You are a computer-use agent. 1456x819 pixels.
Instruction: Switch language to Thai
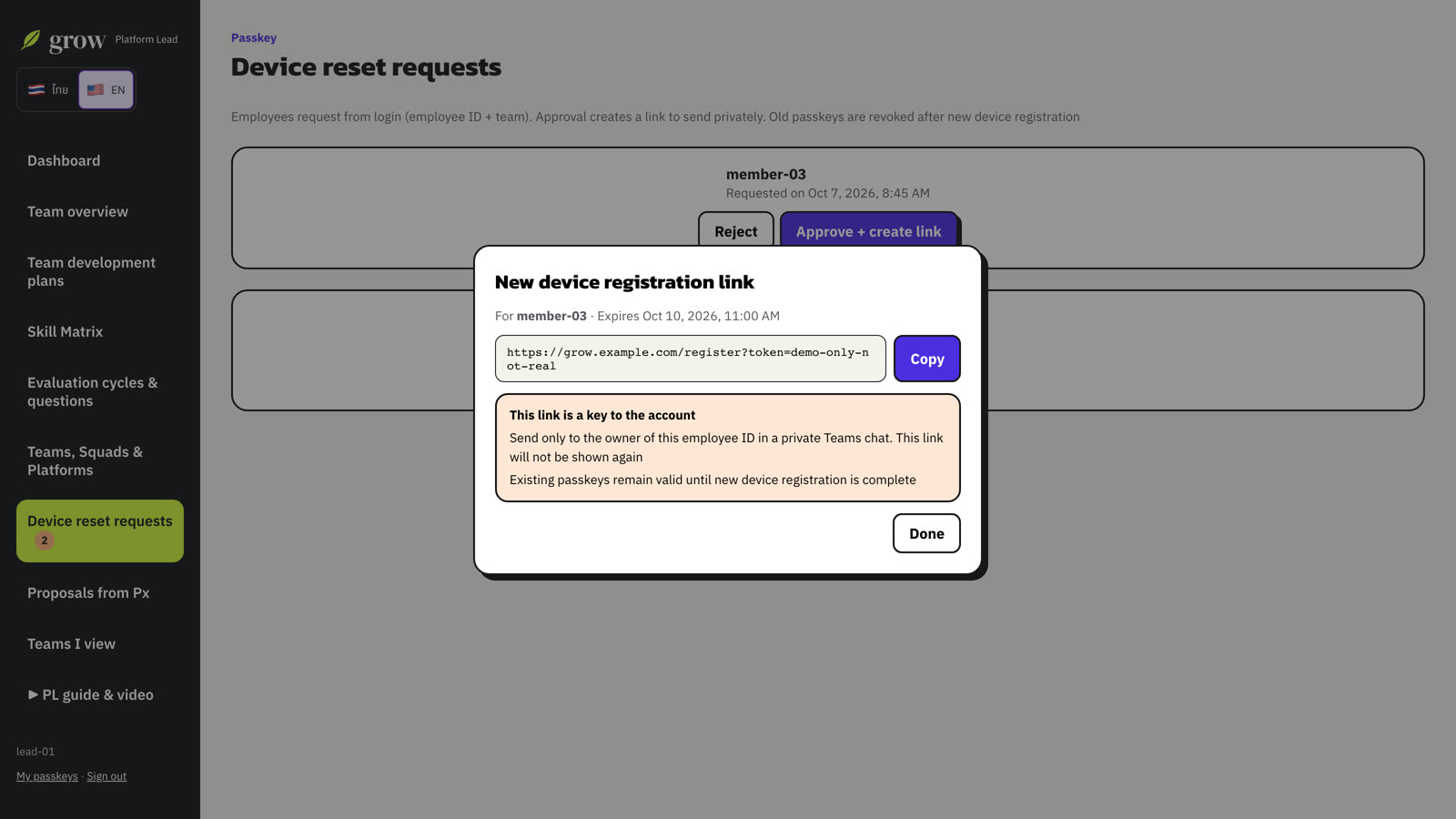(48, 89)
